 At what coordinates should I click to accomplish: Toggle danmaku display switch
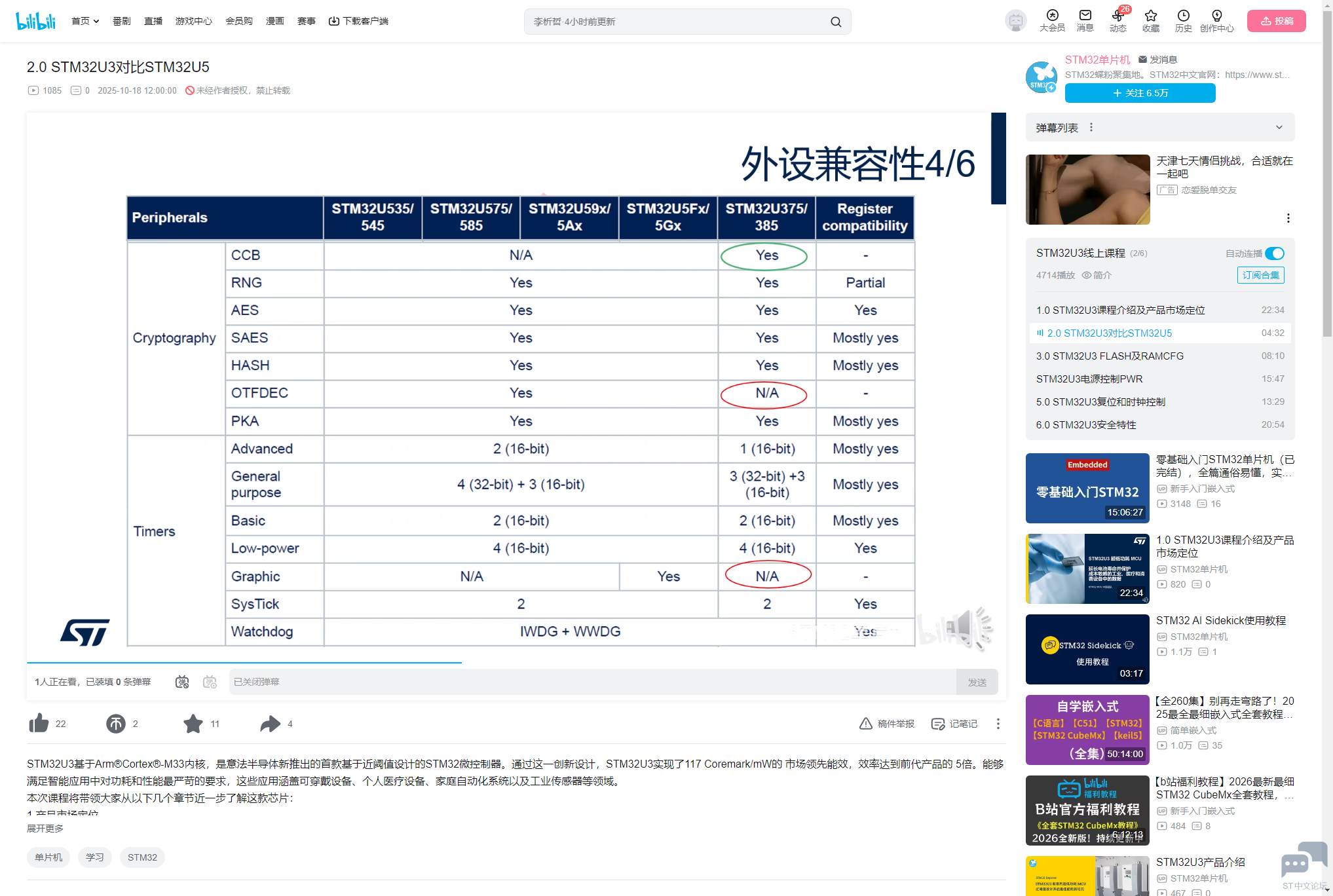(x=182, y=682)
